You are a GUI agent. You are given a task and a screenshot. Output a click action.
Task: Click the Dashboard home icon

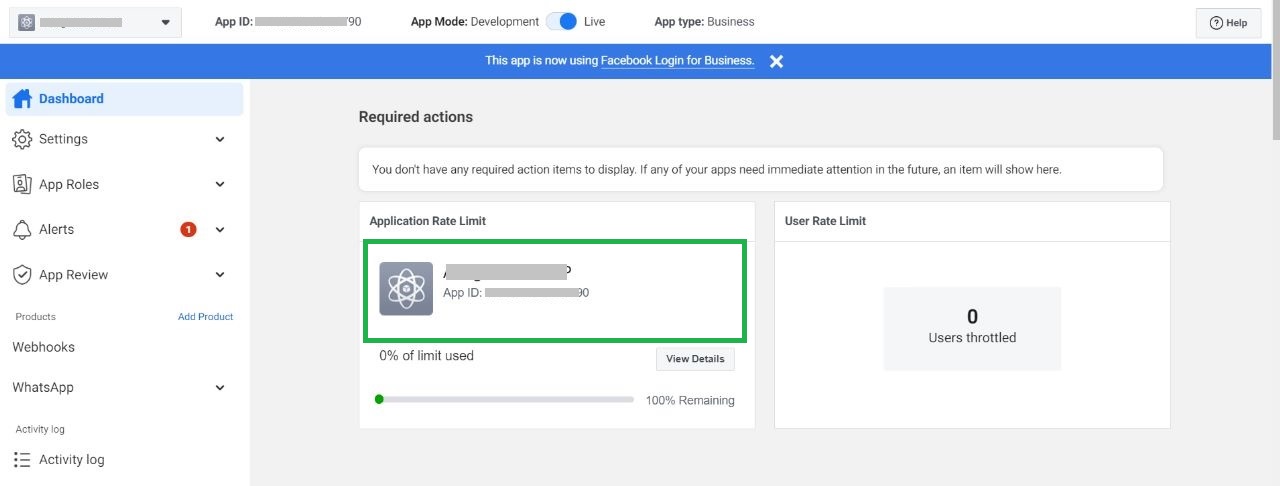pos(22,99)
